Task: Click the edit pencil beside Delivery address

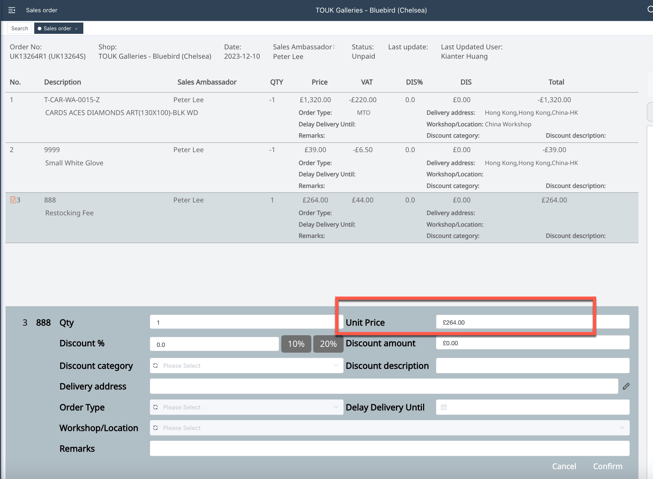Action: pos(626,386)
